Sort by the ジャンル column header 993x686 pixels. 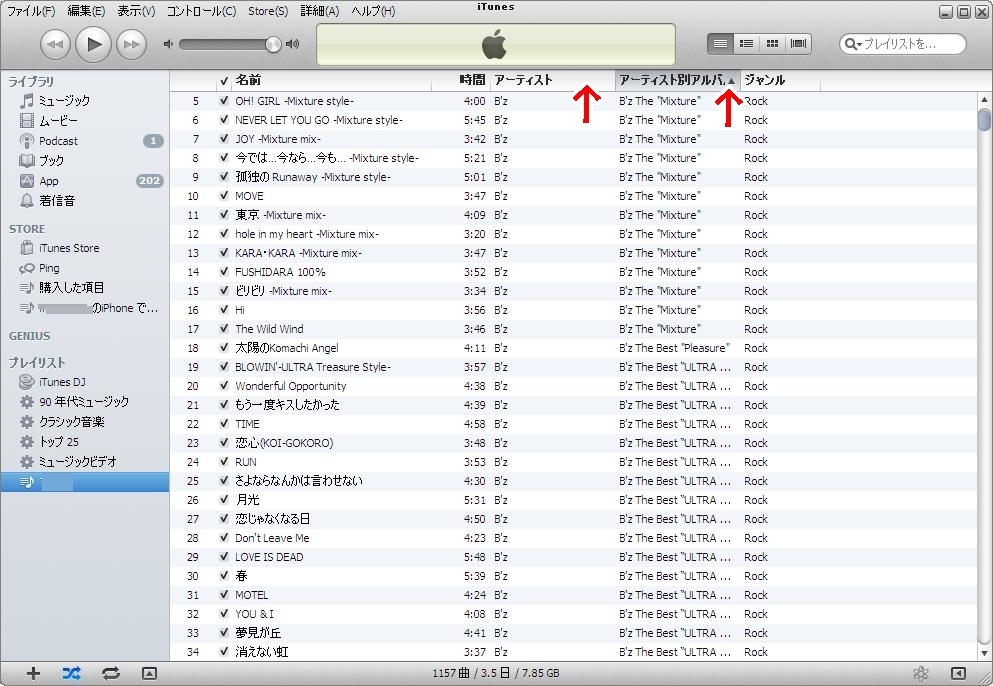pyautogui.click(x=780, y=80)
